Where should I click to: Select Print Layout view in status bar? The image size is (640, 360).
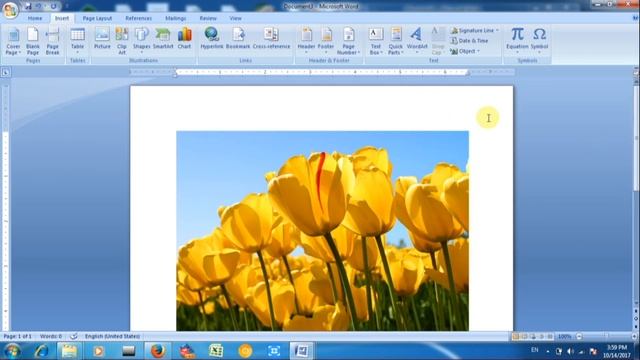(516, 337)
